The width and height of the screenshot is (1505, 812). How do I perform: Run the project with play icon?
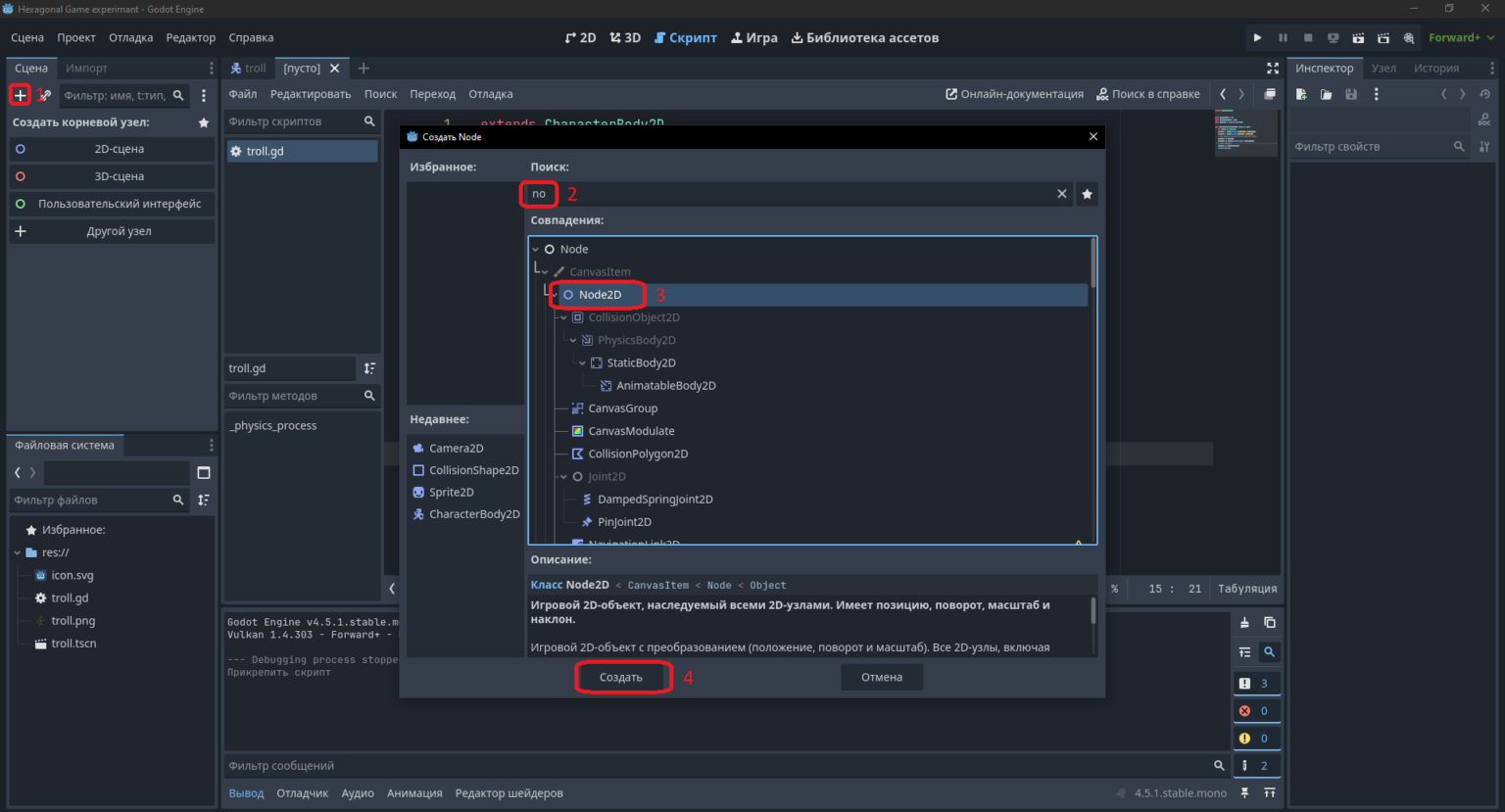[1257, 38]
